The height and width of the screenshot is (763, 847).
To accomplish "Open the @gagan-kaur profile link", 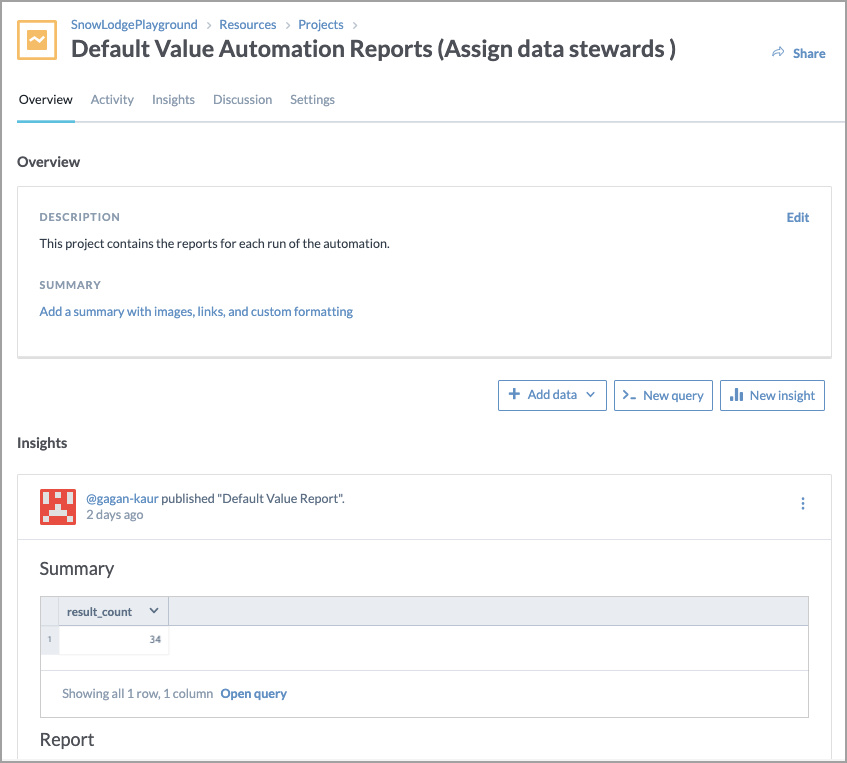I will click(122, 498).
